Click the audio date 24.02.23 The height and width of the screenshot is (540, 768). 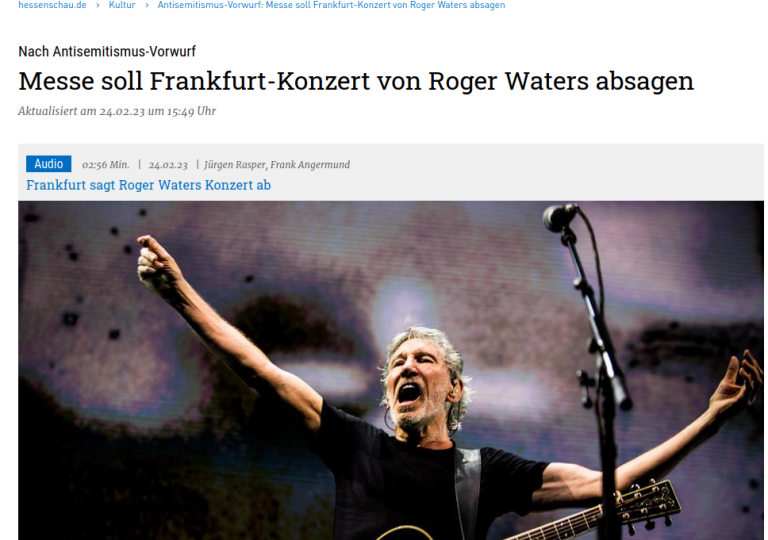pos(168,165)
